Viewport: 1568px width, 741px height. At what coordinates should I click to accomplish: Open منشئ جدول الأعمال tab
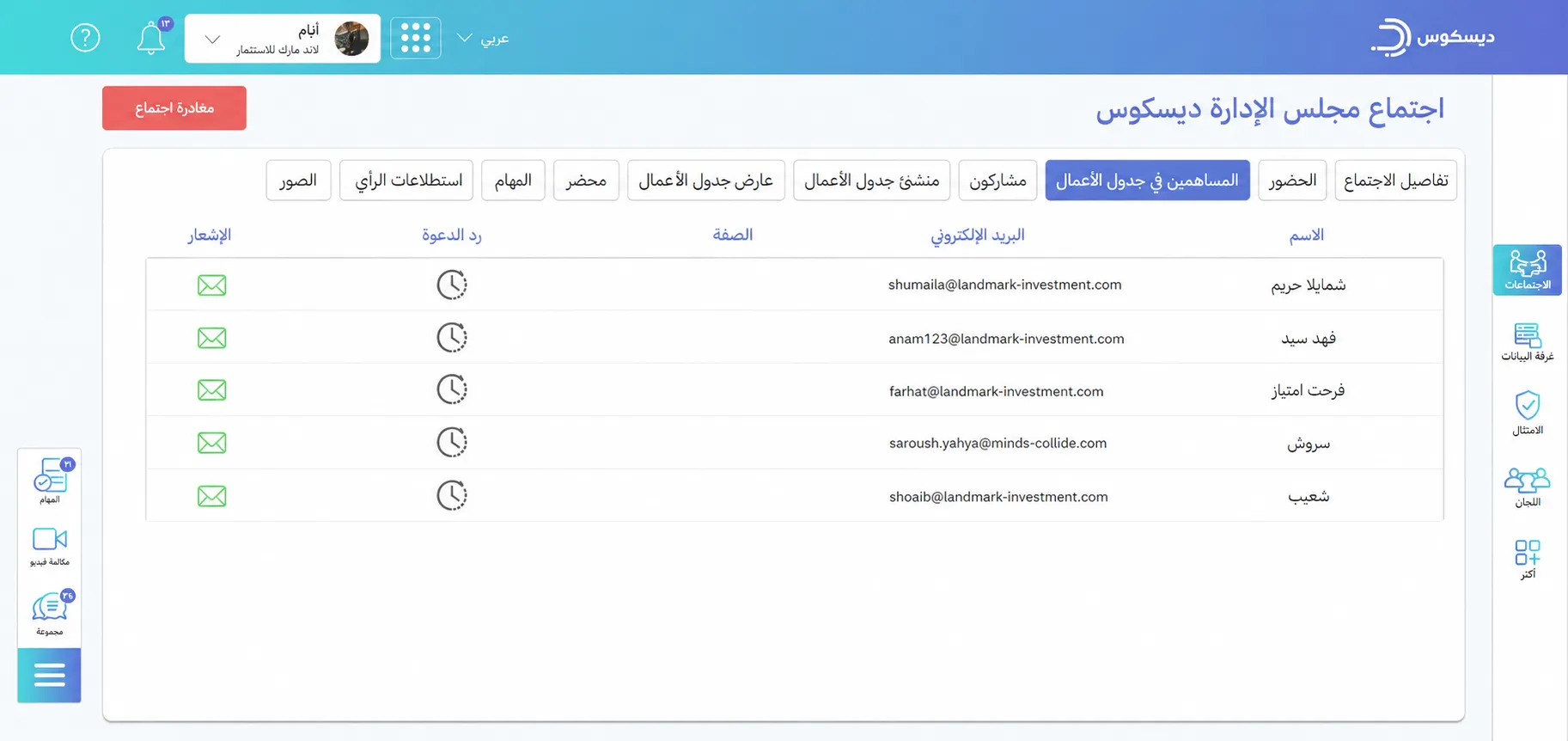(871, 181)
